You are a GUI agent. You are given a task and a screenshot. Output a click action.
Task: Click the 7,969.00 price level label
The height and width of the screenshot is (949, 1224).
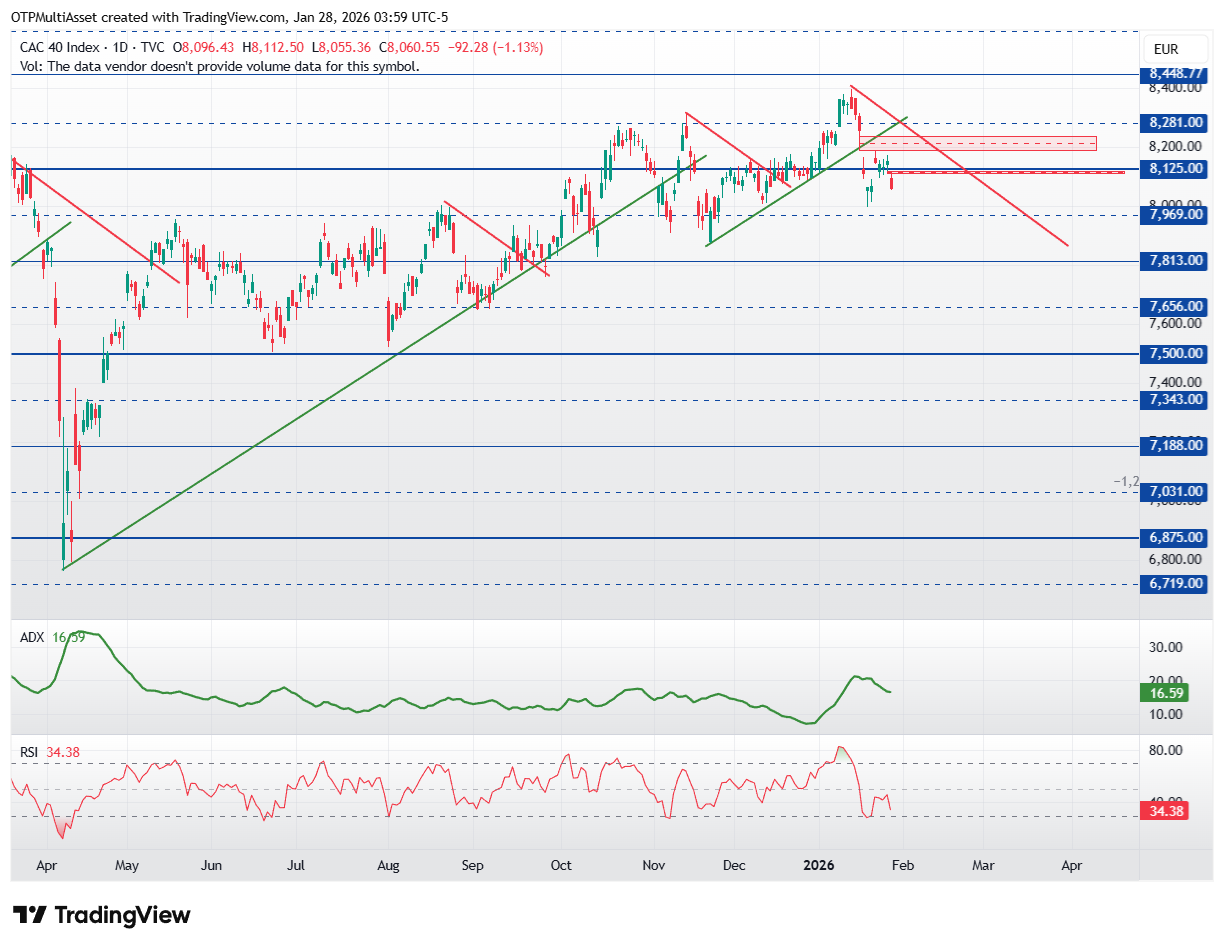point(1173,214)
